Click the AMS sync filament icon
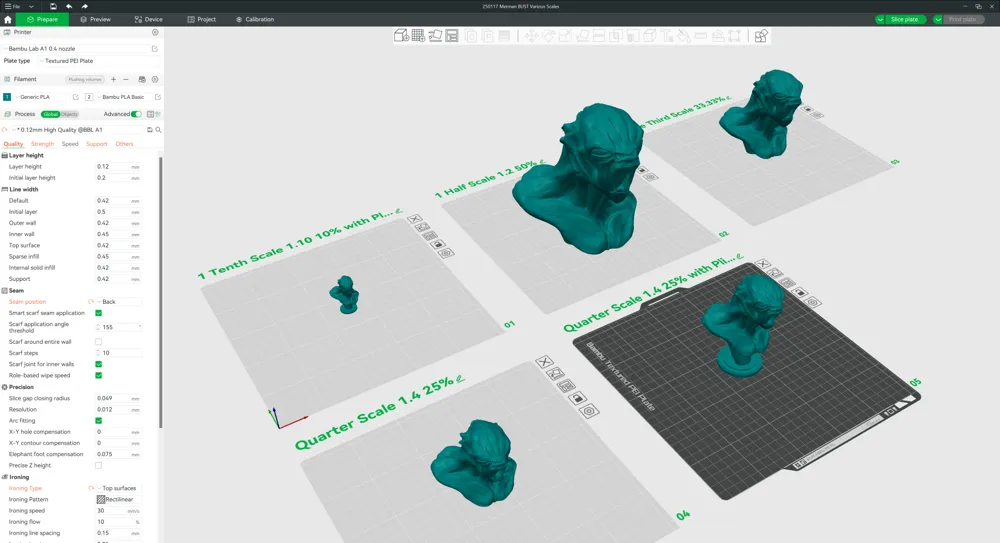This screenshot has height=543, width=1000. click(x=142, y=80)
